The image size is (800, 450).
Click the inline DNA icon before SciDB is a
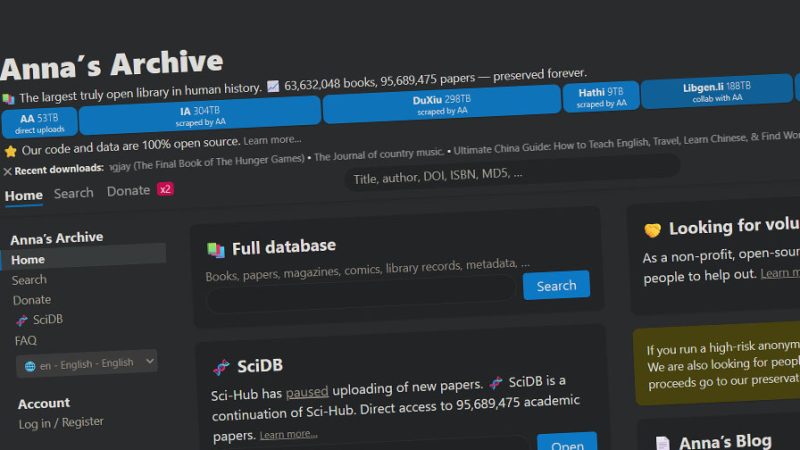[495, 383]
